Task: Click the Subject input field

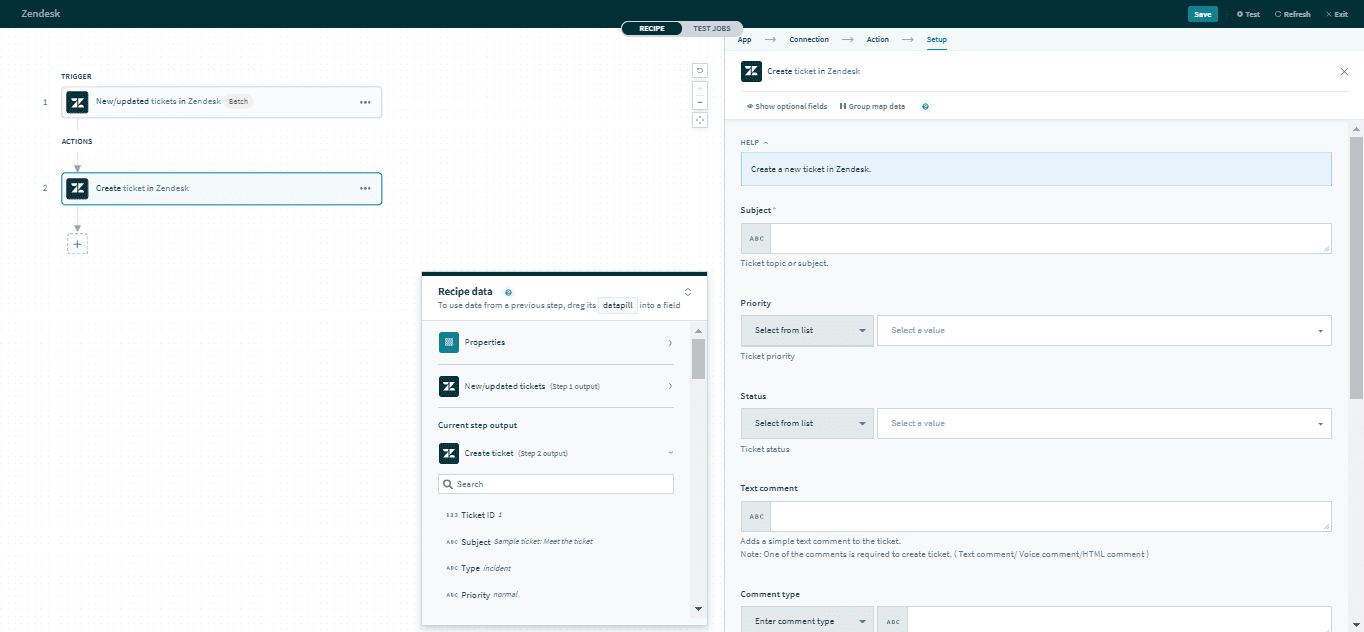Action: pos(1050,238)
